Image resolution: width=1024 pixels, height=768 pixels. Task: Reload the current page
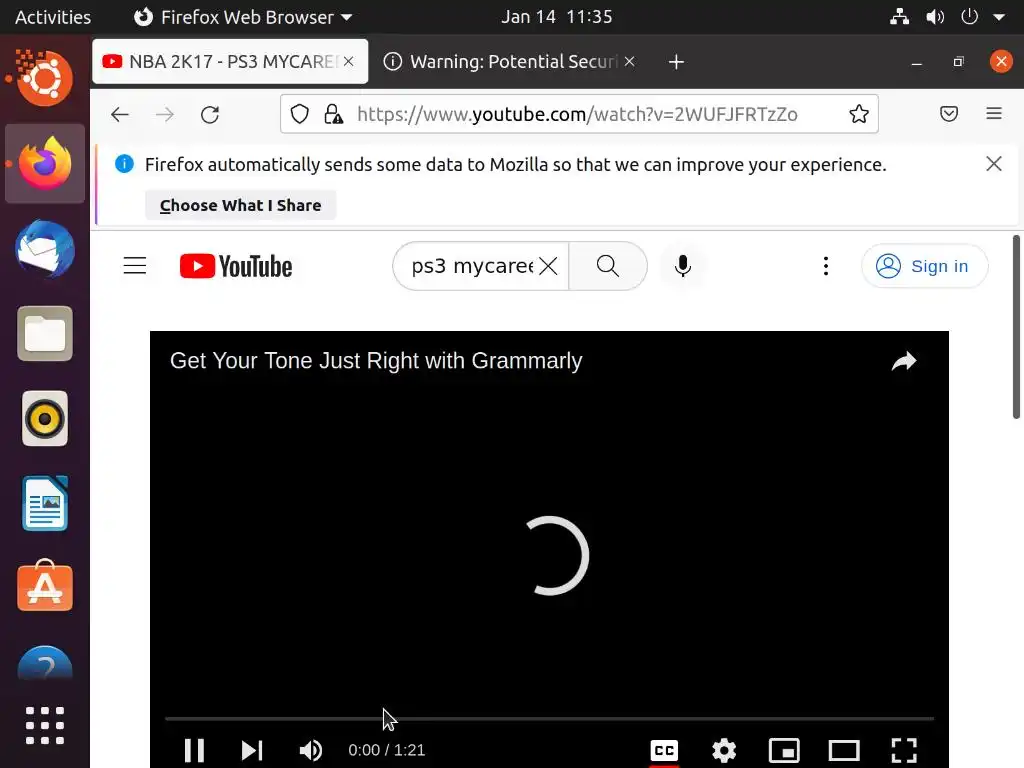click(x=210, y=115)
